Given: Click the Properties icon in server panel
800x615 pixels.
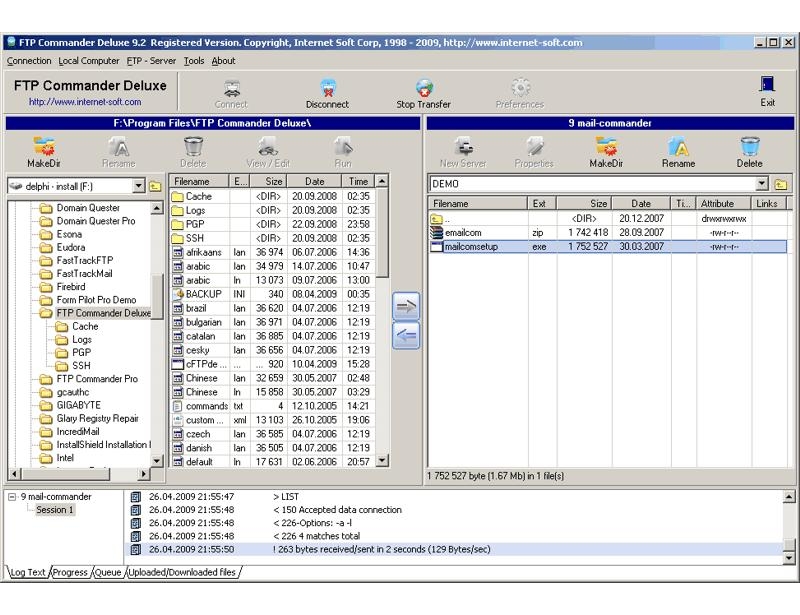Looking at the screenshot, I should coord(534,146).
